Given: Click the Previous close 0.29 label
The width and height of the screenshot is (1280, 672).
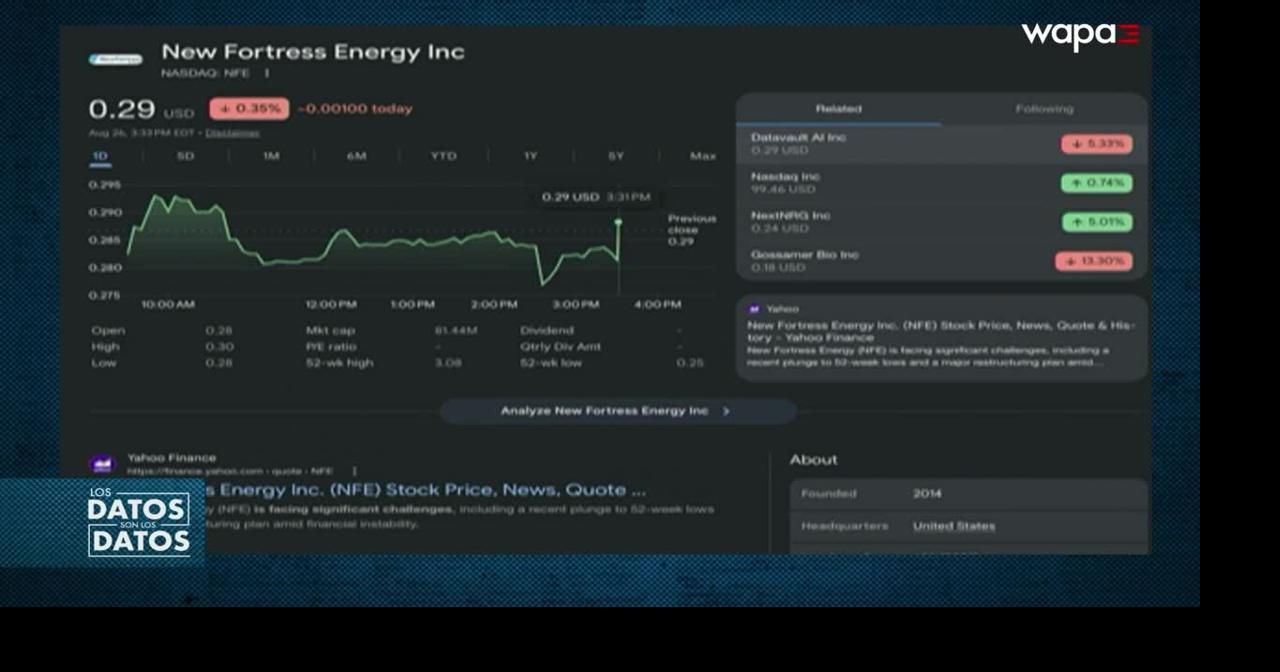Looking at the screenshot, I should tap(692, 230).
